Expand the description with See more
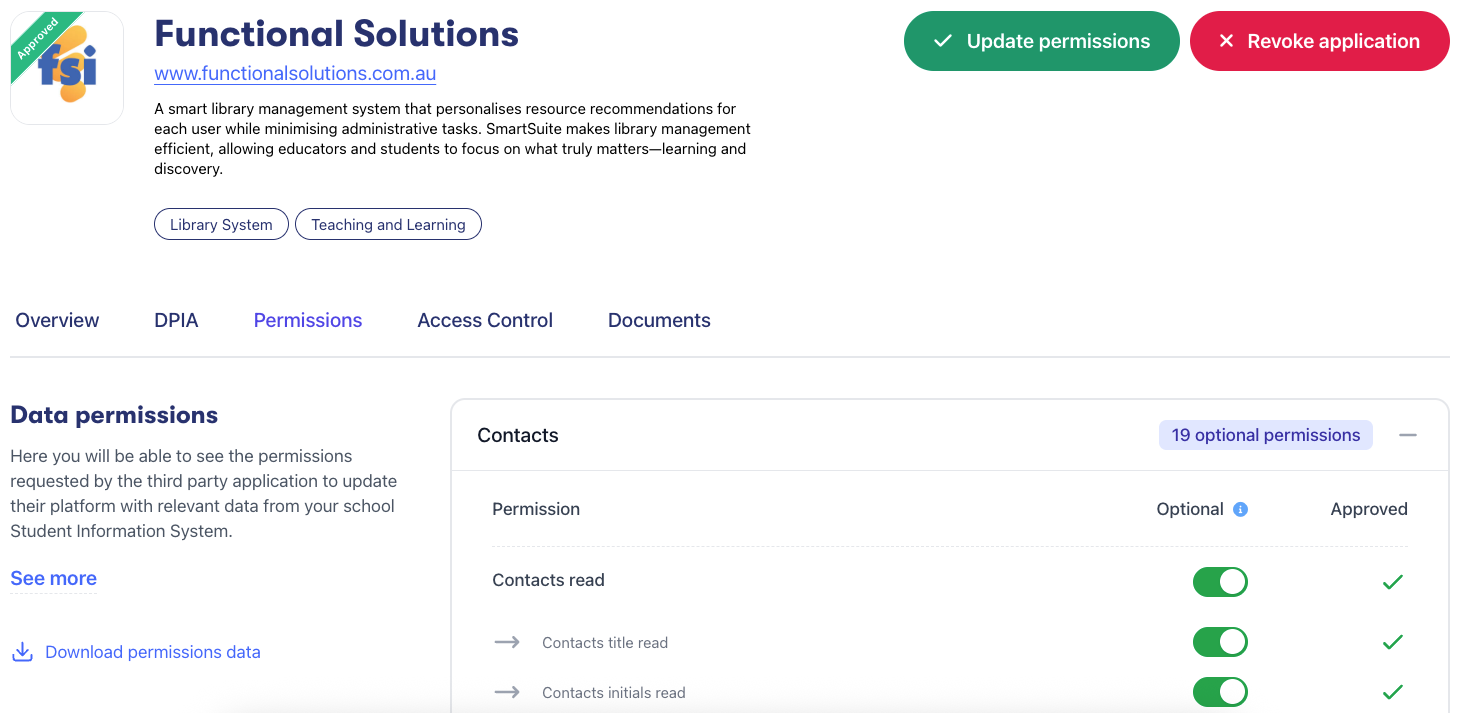The height and width of the screenshot is (713, 1457). [53, 578]
